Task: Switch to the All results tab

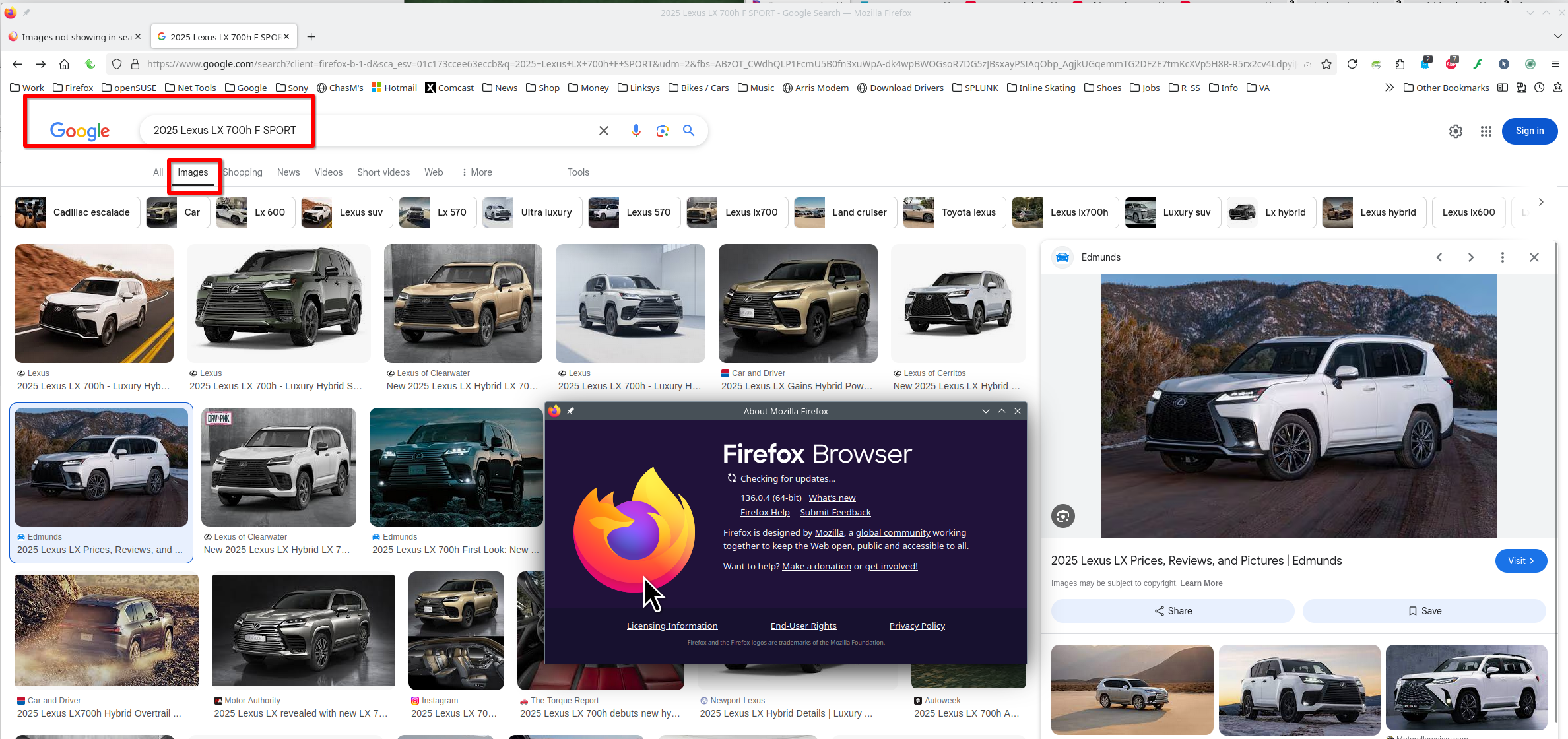Action: [158, 172]
